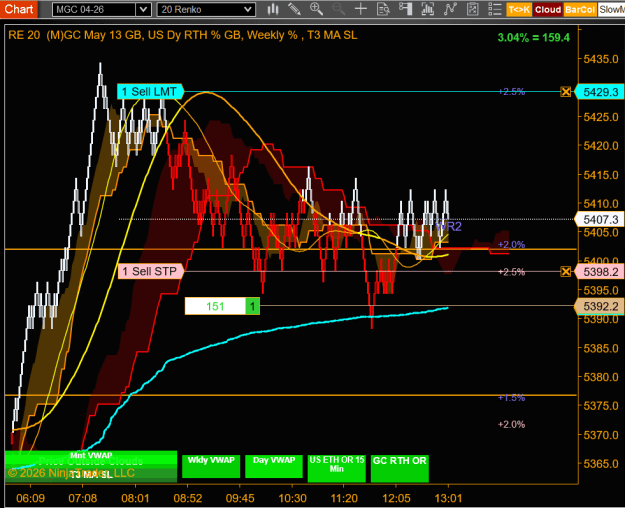Select the Chart tab
Screen dimensions: 625x508
coord(19,9)
